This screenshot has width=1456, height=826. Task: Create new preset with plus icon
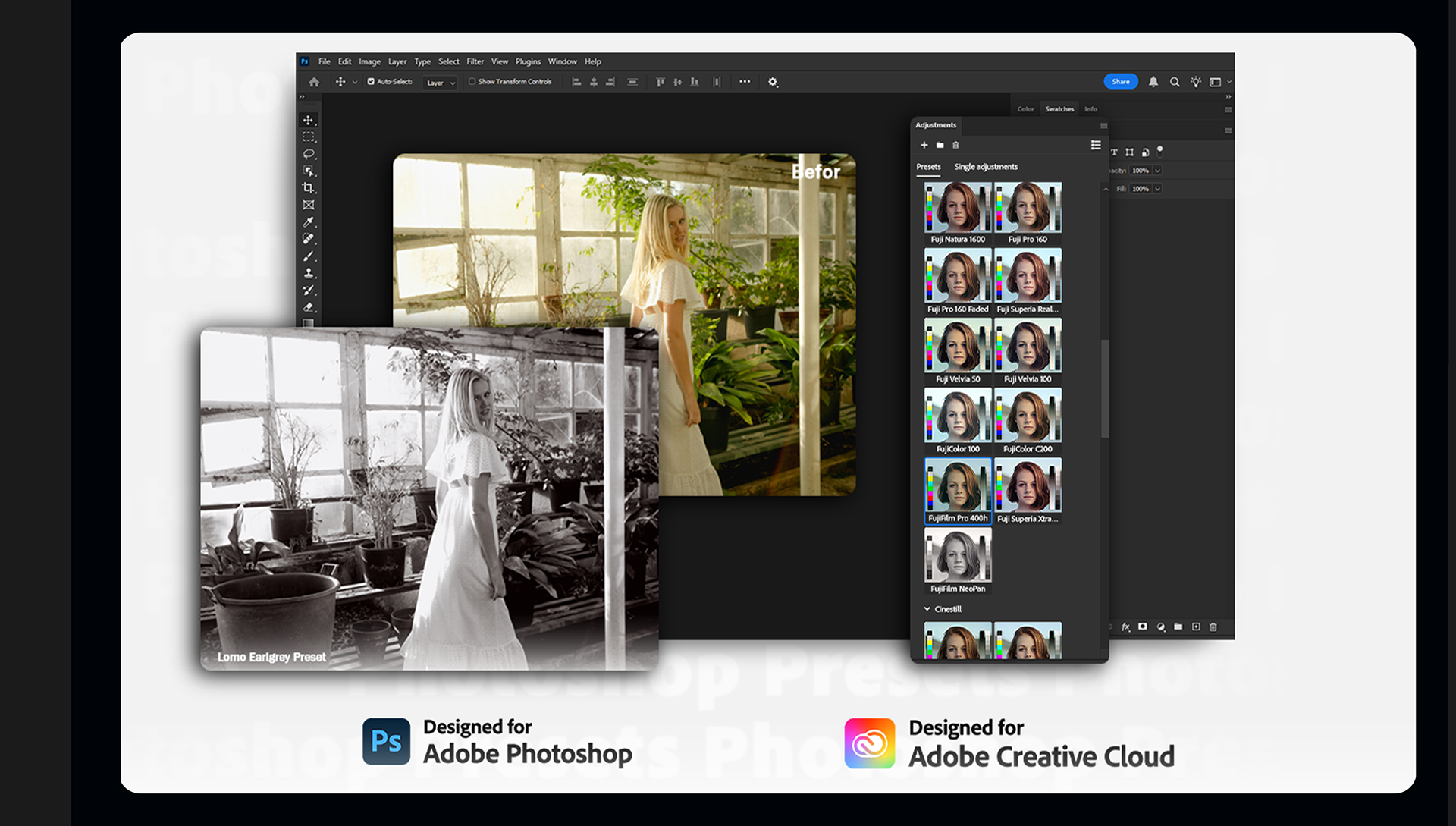pos(924,145)
